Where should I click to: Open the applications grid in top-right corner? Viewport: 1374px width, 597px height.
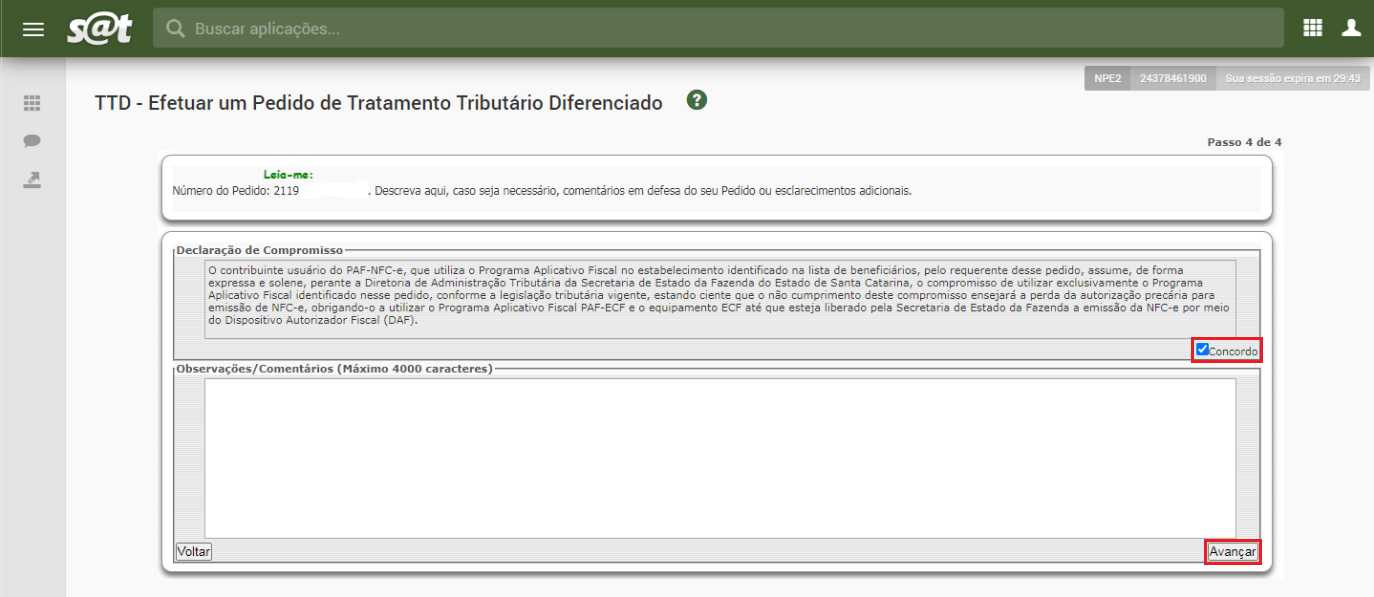click(x=1313, y=28)
